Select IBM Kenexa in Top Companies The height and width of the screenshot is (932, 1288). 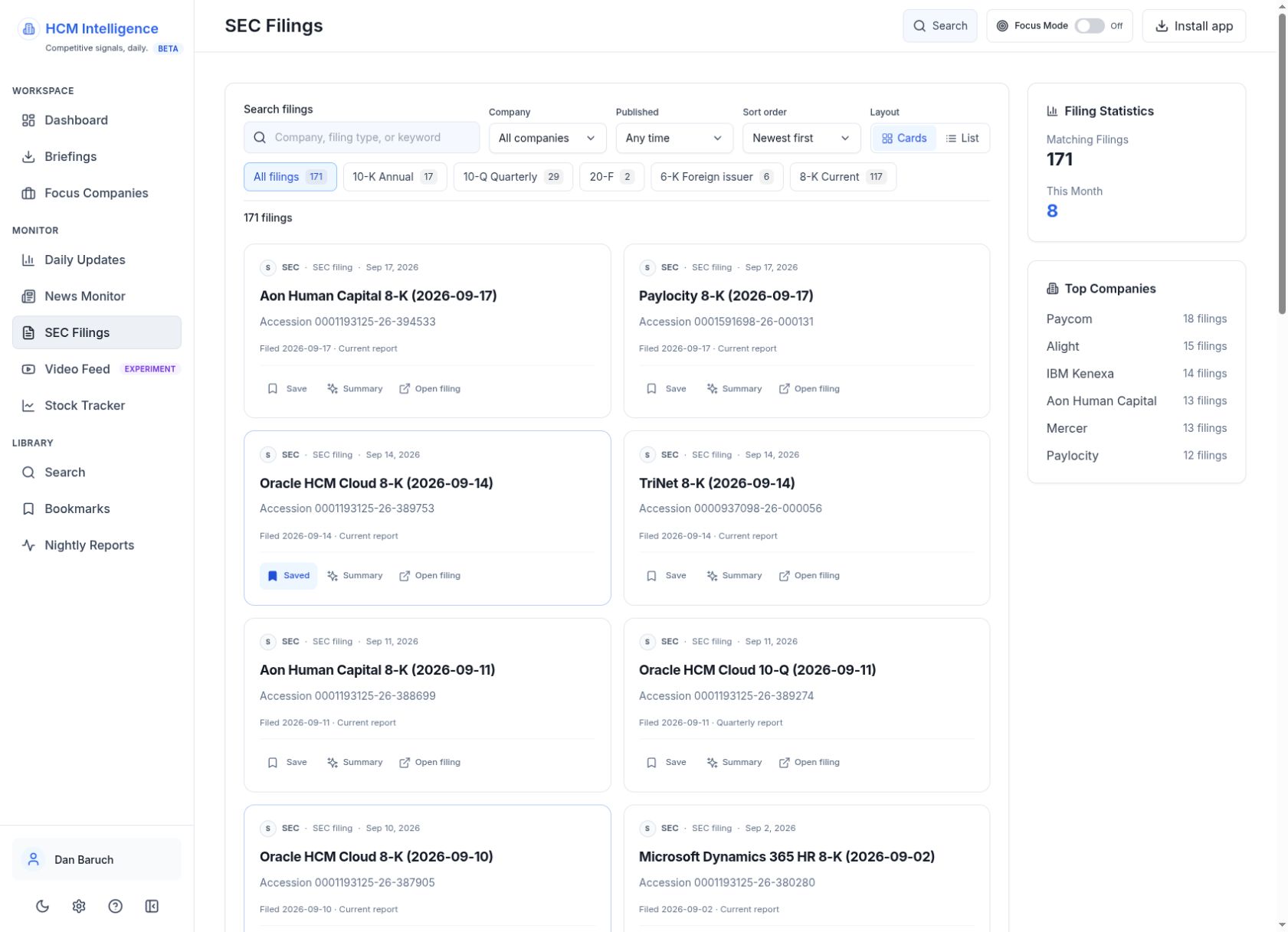tap(1136, 374)
